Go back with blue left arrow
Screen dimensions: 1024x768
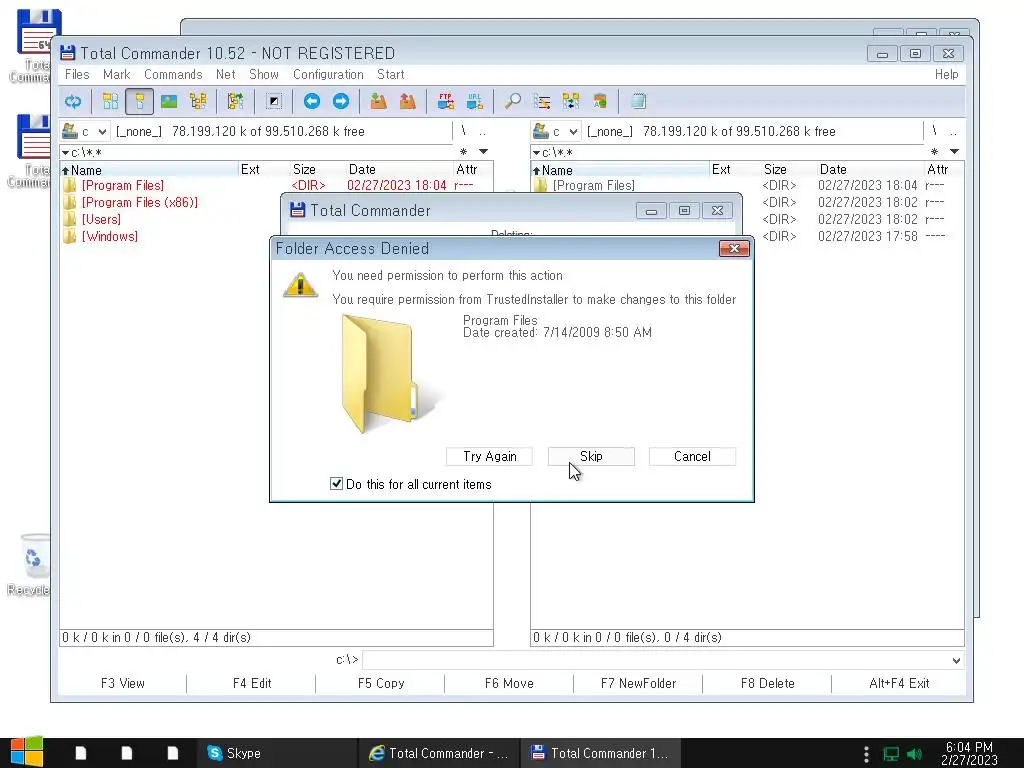(312, 101)
